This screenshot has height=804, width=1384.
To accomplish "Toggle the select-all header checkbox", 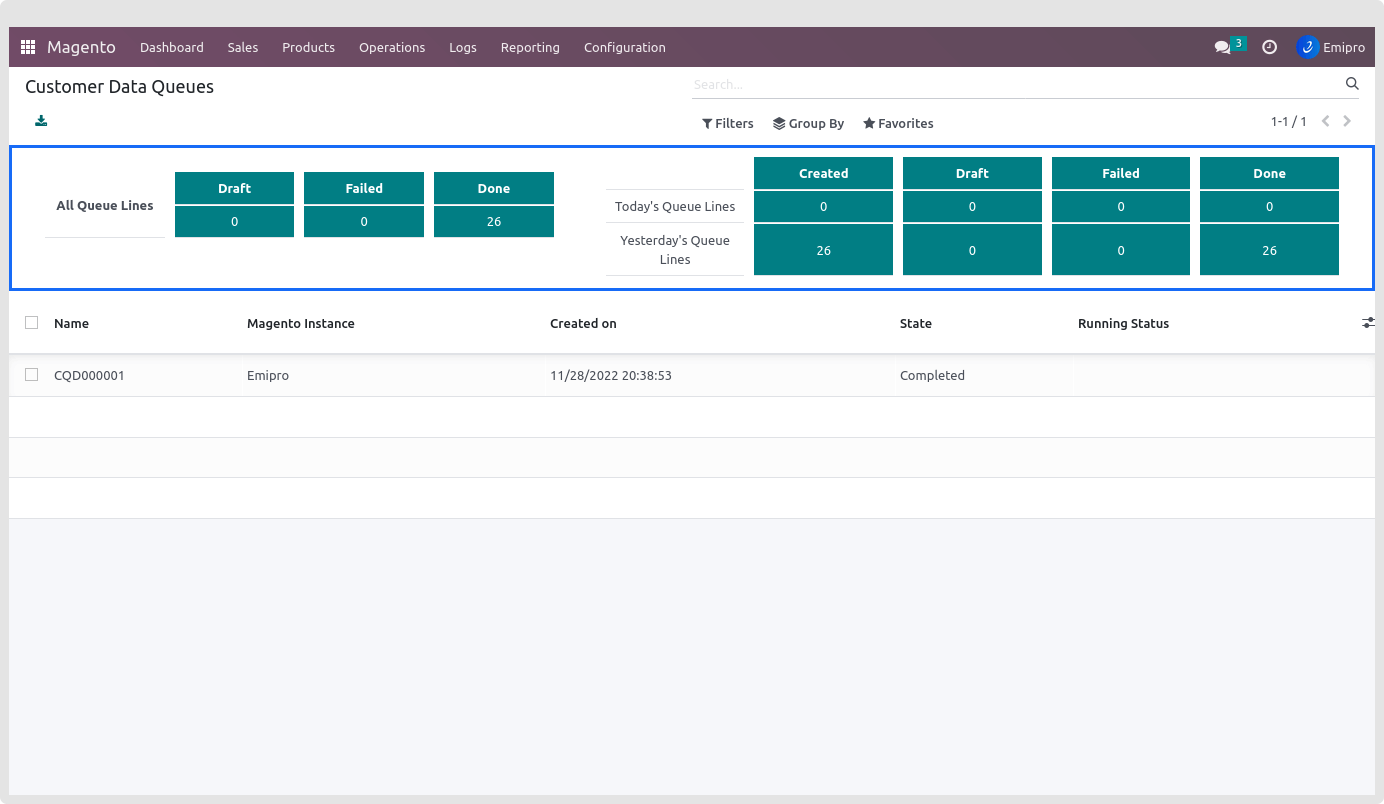I will (32, 322).
